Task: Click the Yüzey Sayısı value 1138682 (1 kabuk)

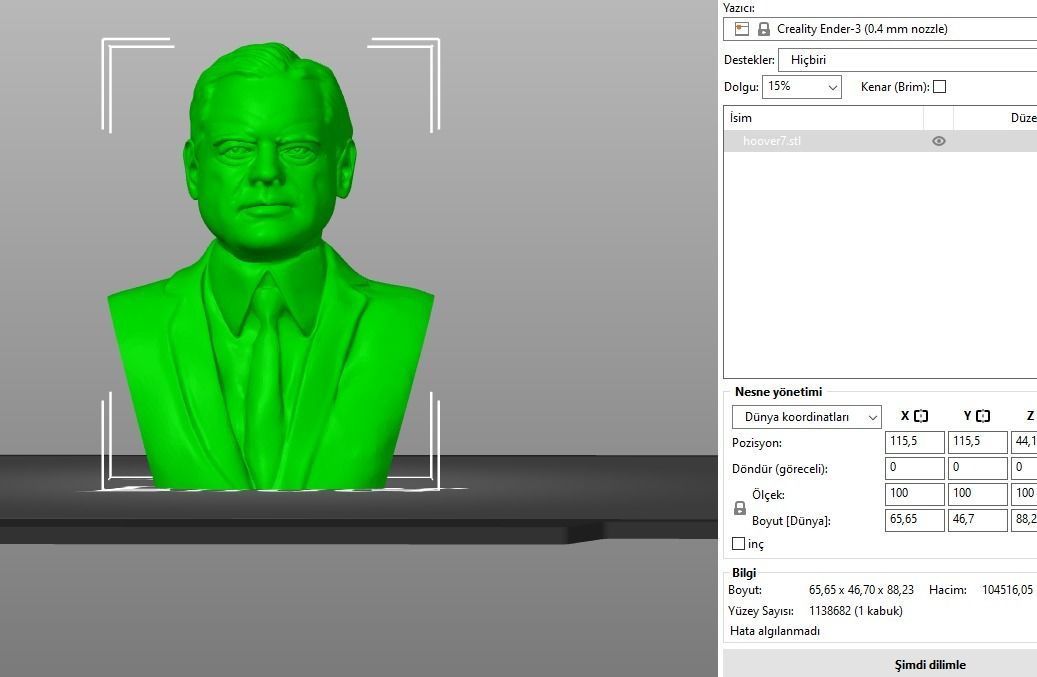Action: point(856,611)
